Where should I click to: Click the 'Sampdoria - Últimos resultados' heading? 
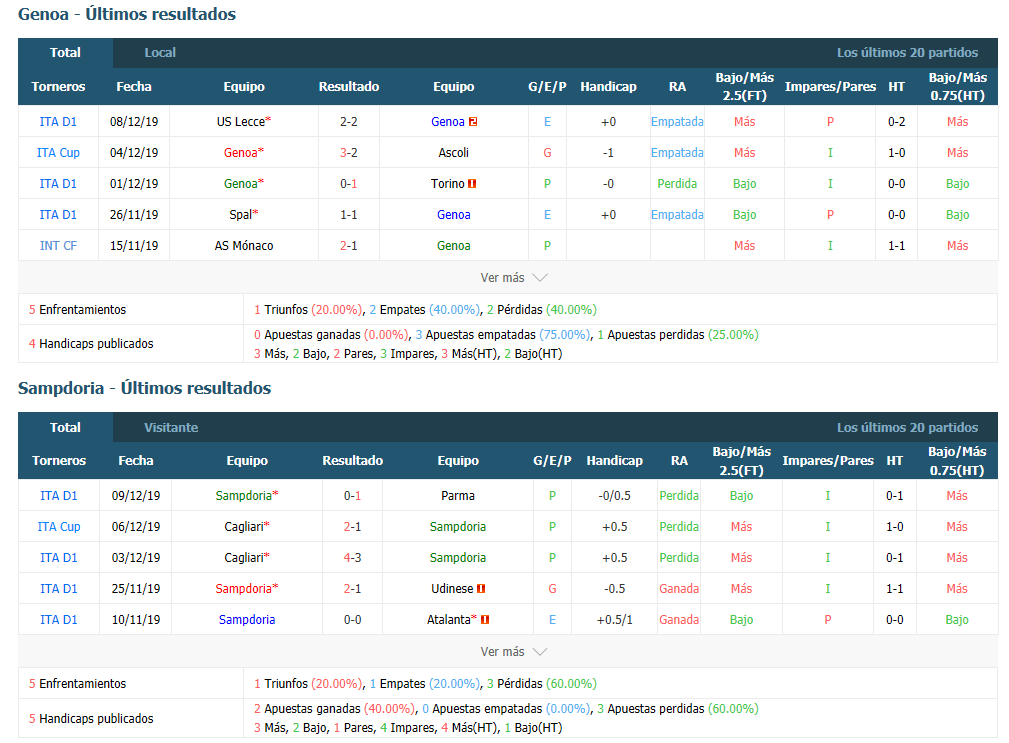pyautogui.click(x=145, y=388)
